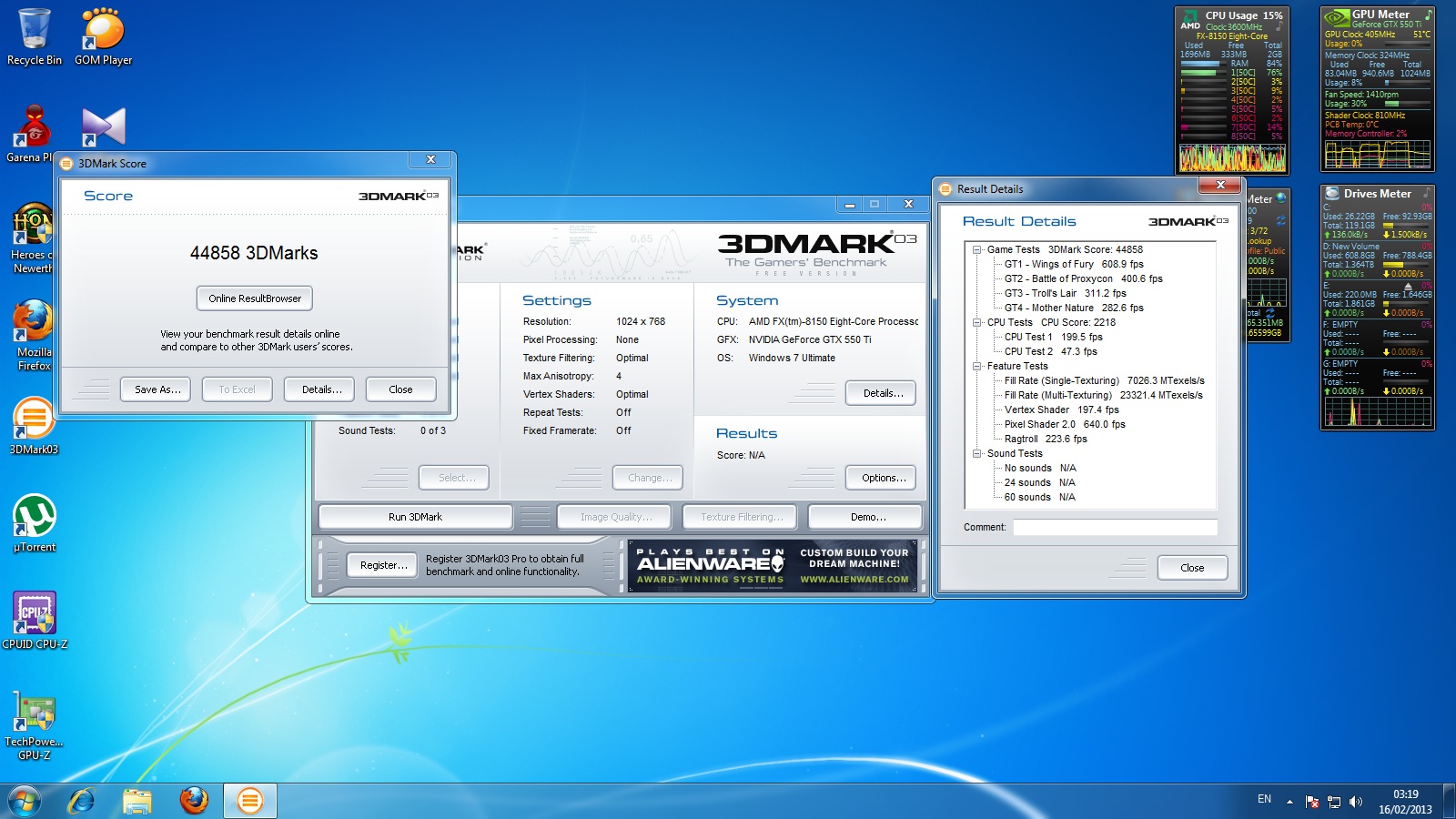Select the CPU Test 1 result row
This screenshot has height=819, width=1456.
[1053, 337]
